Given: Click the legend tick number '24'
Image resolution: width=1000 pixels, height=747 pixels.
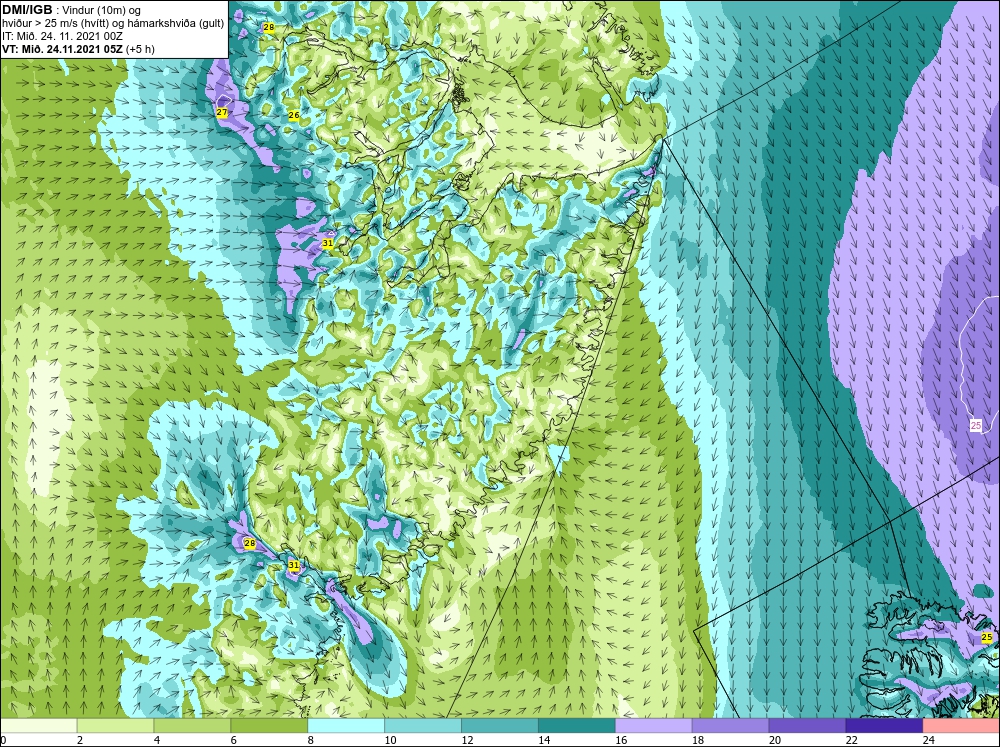Looking at the screenshot, I should pos(928,740).
